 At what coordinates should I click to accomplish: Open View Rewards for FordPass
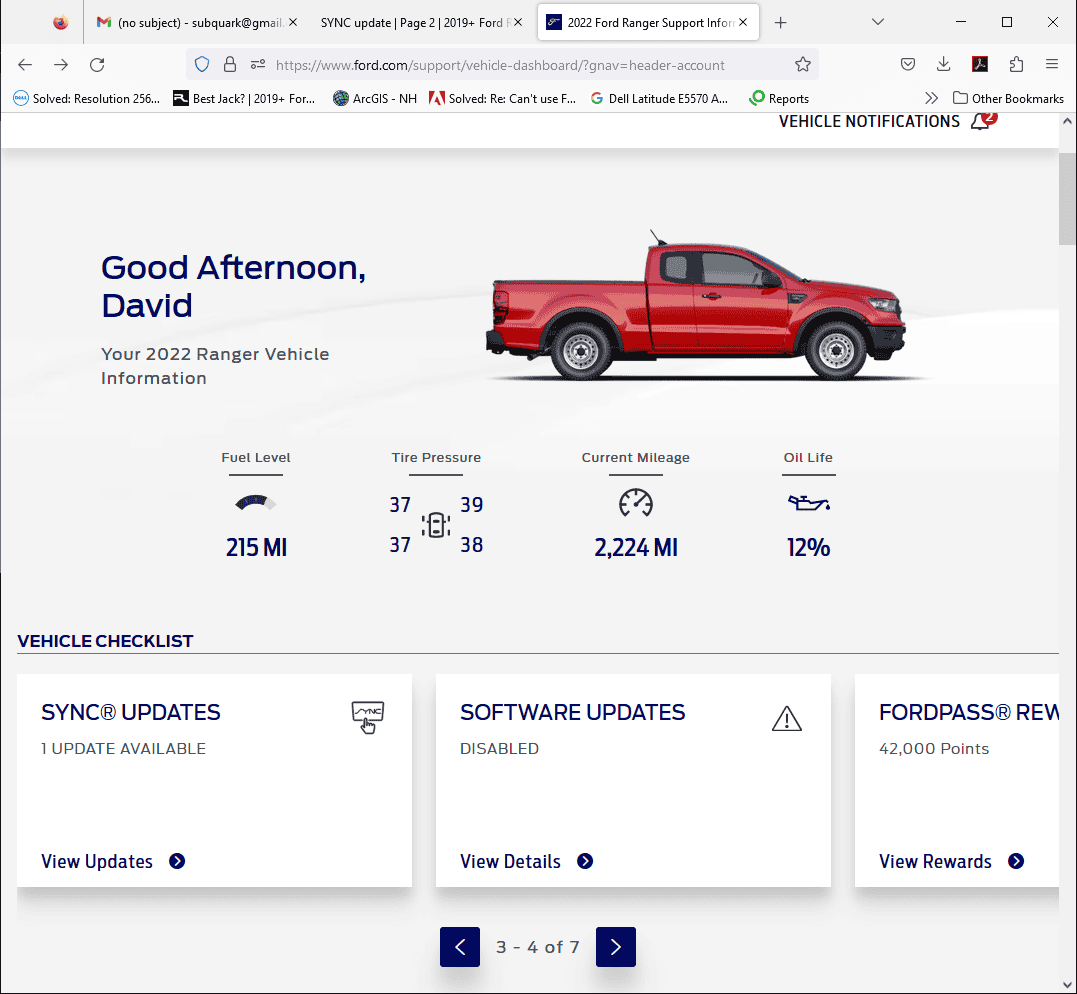tap(936, 861)
